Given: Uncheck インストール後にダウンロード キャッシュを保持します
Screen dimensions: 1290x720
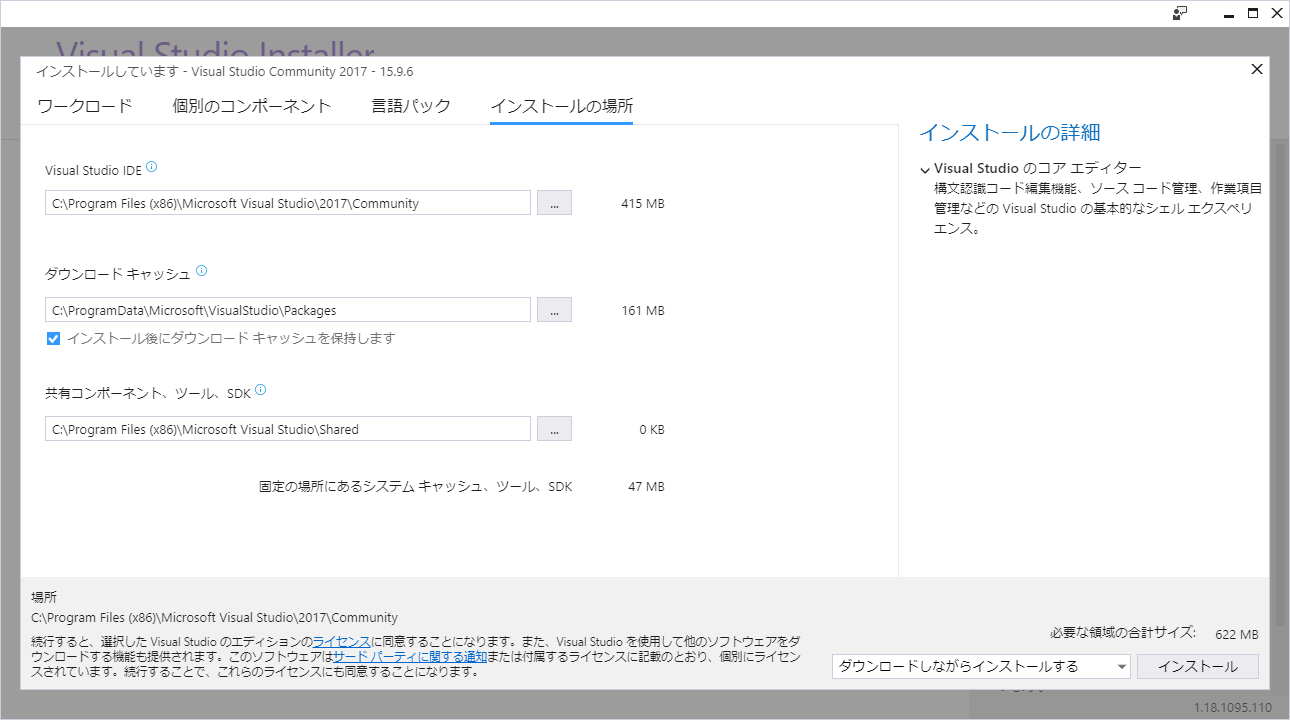Looking at the screenshot, I should 54,338.
